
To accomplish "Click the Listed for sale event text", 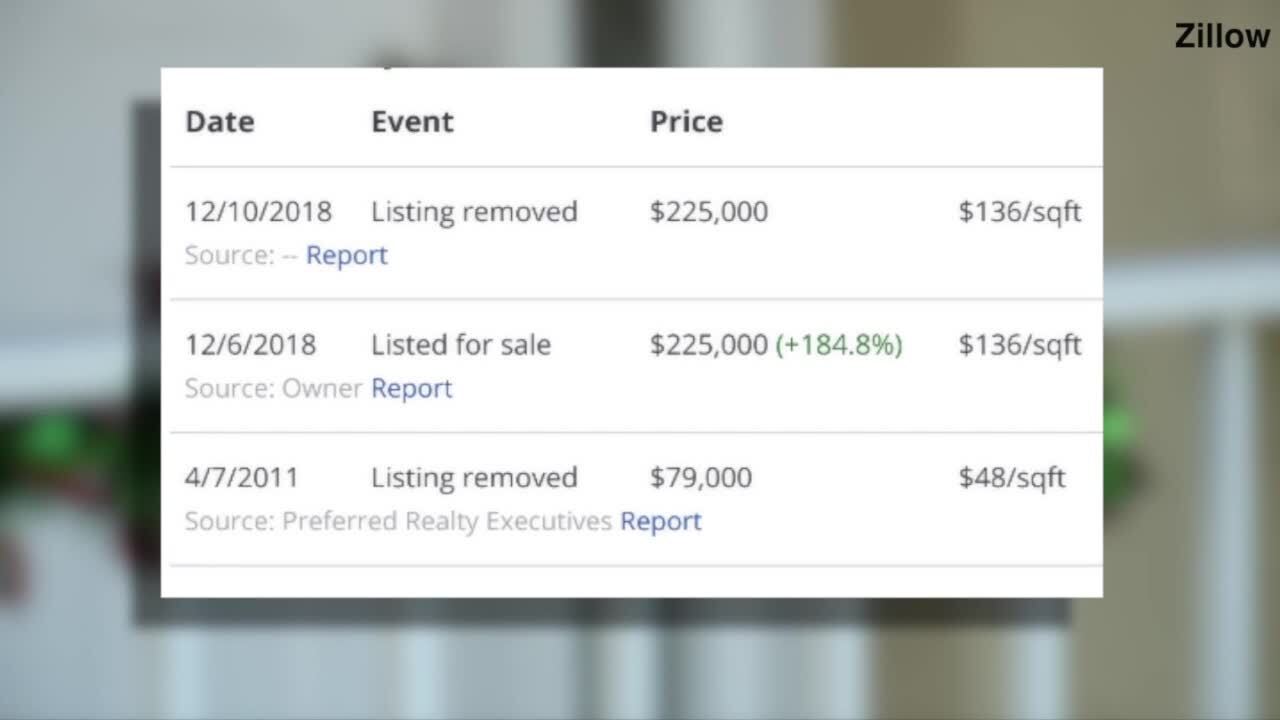I will point(460,344).
